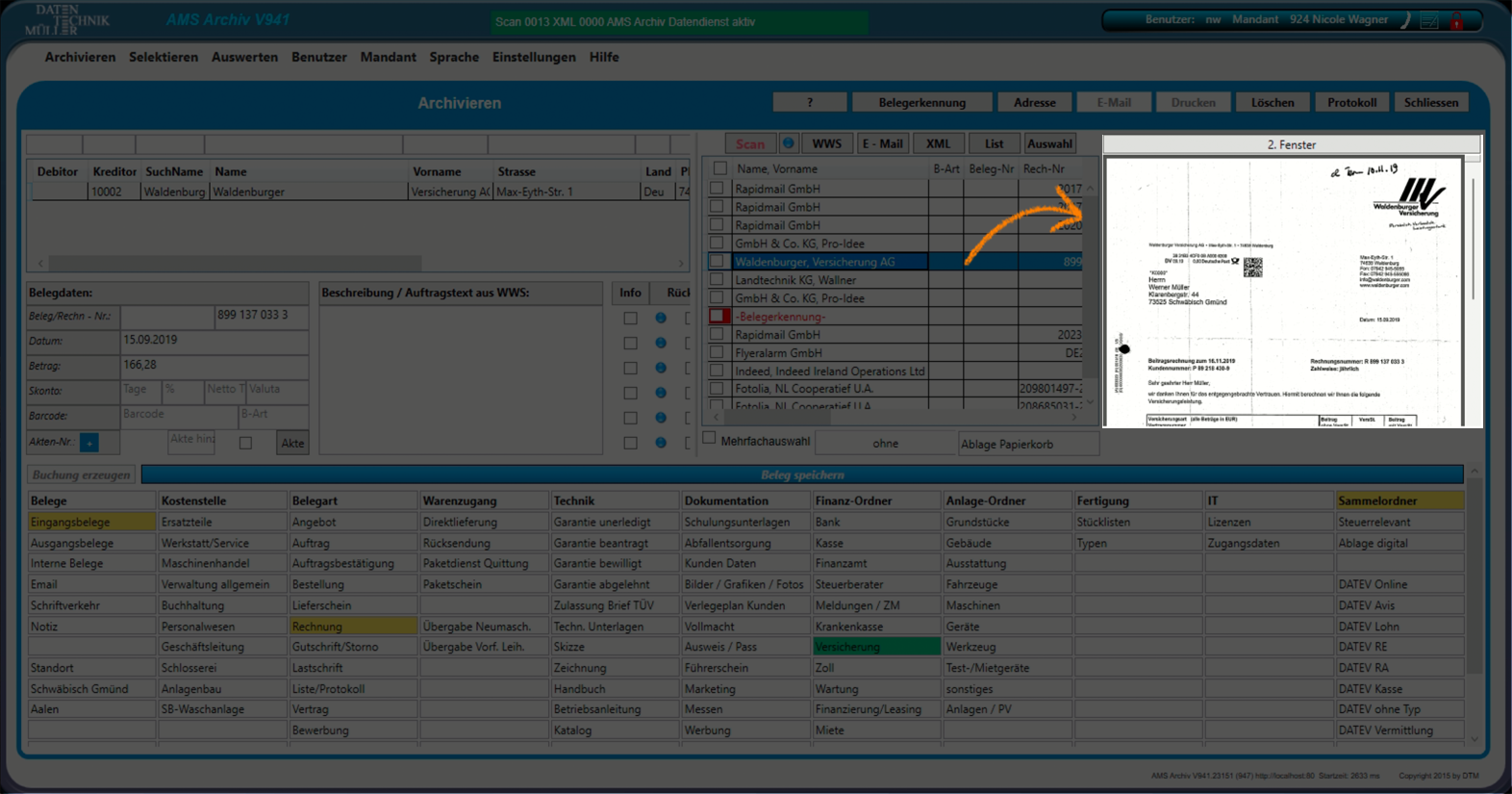The width and height of the screenshot is (1512, 794).
Task: Click right arrow of address table scrollbar
Action: point(681,263)
